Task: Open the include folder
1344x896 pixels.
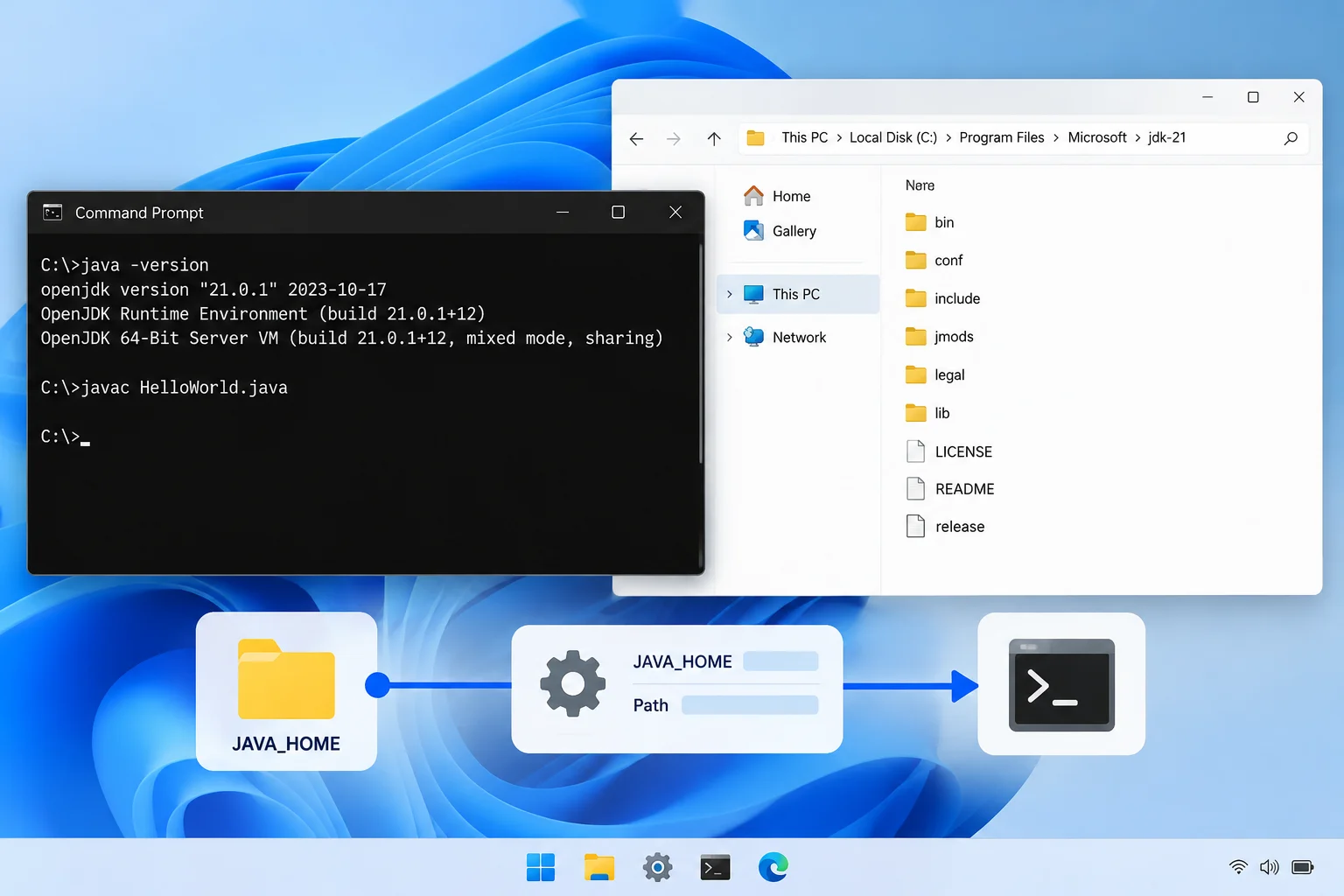Action: (x=942, y=298)
